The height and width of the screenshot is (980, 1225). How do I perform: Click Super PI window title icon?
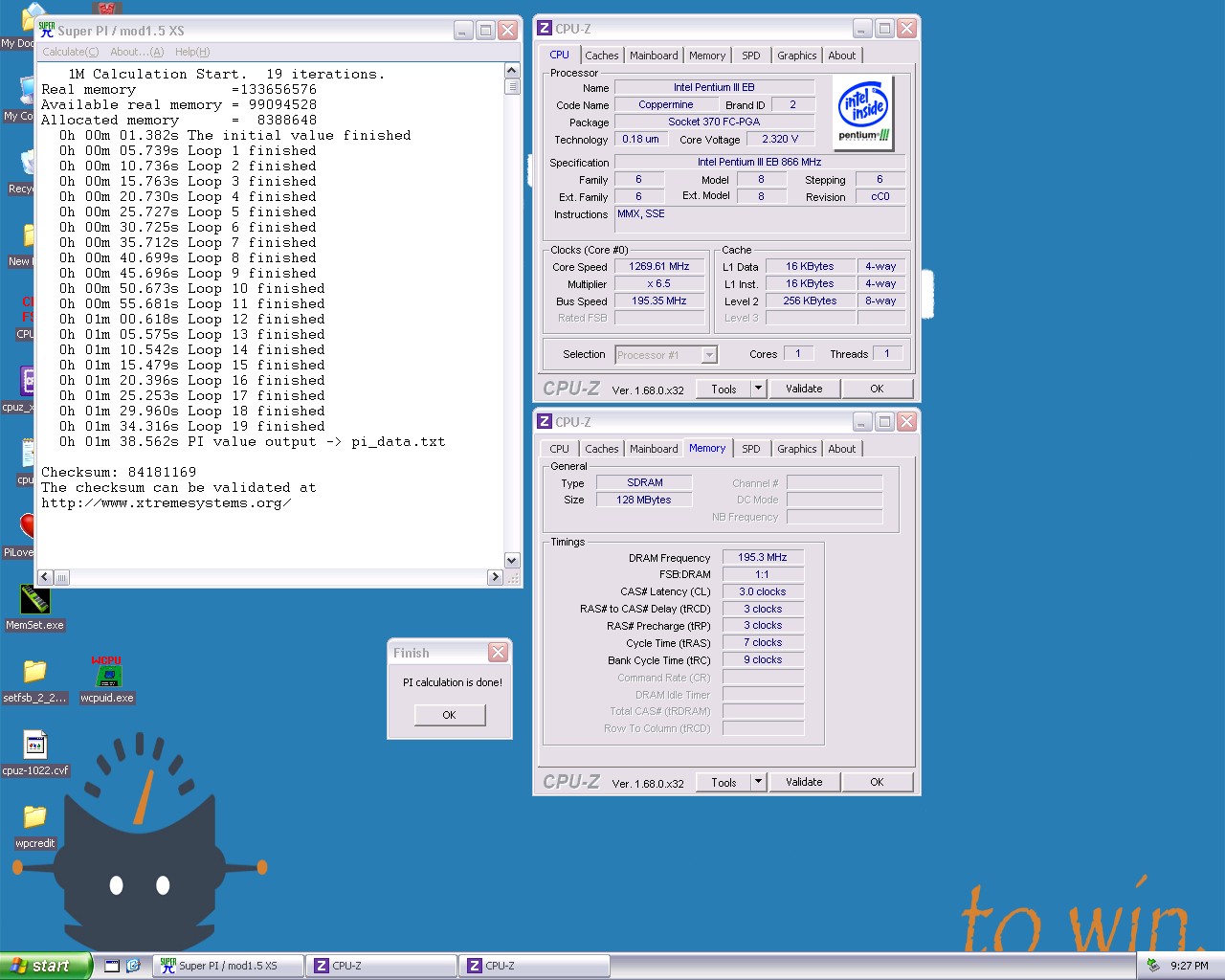[47, 30]
